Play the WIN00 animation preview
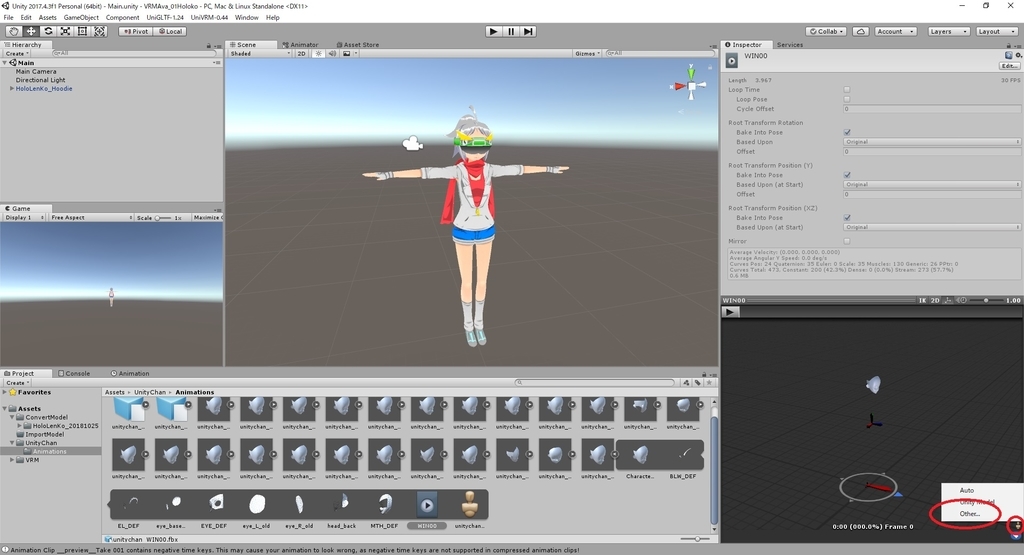This screenshot has height=555, width=1024. (x=730, y=312)
